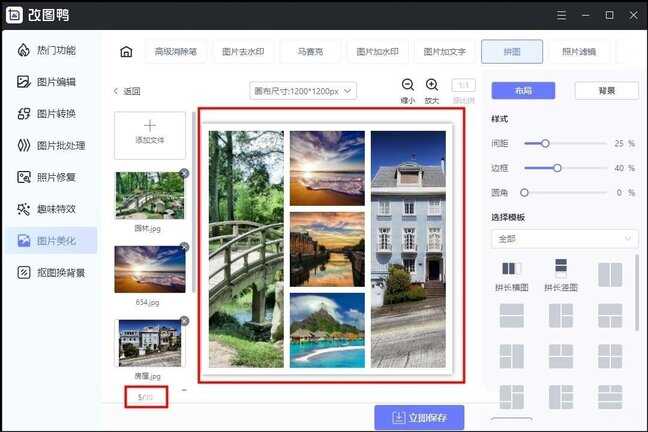
Task: Click the tropical island photo in collage
Action: tap(327, 330)
